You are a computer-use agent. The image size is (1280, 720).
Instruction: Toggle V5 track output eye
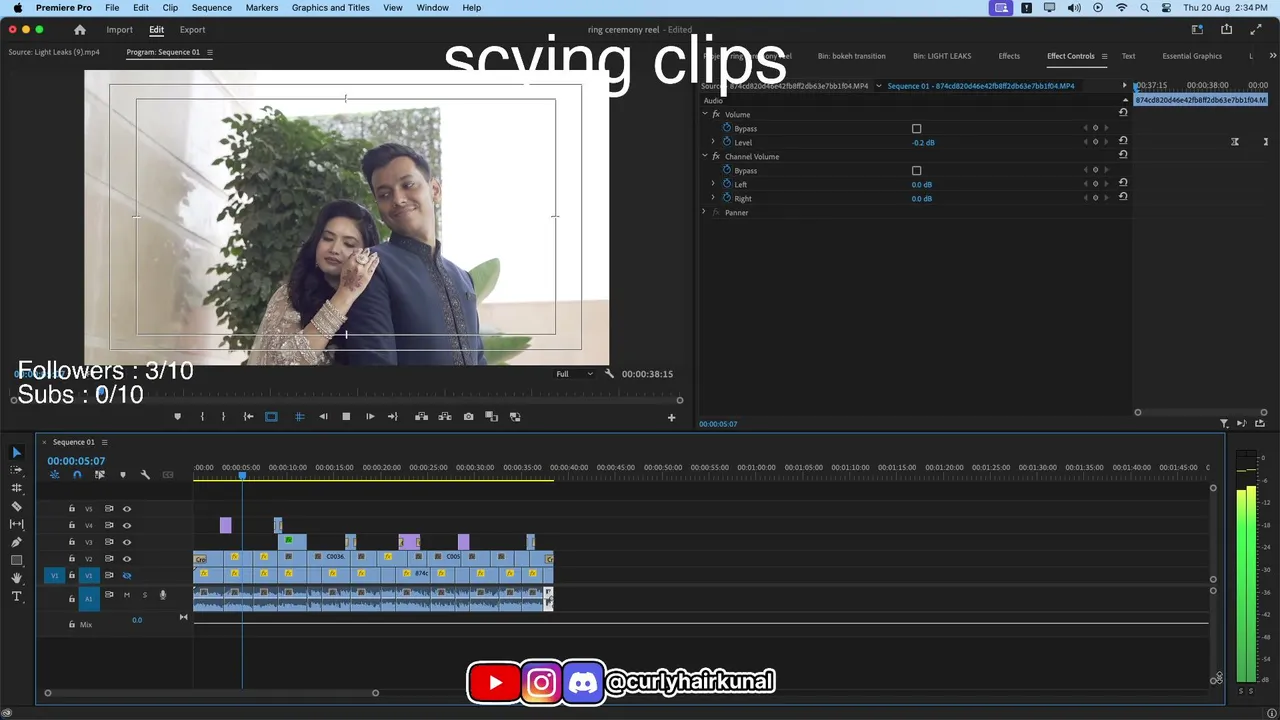click(127, 509)
